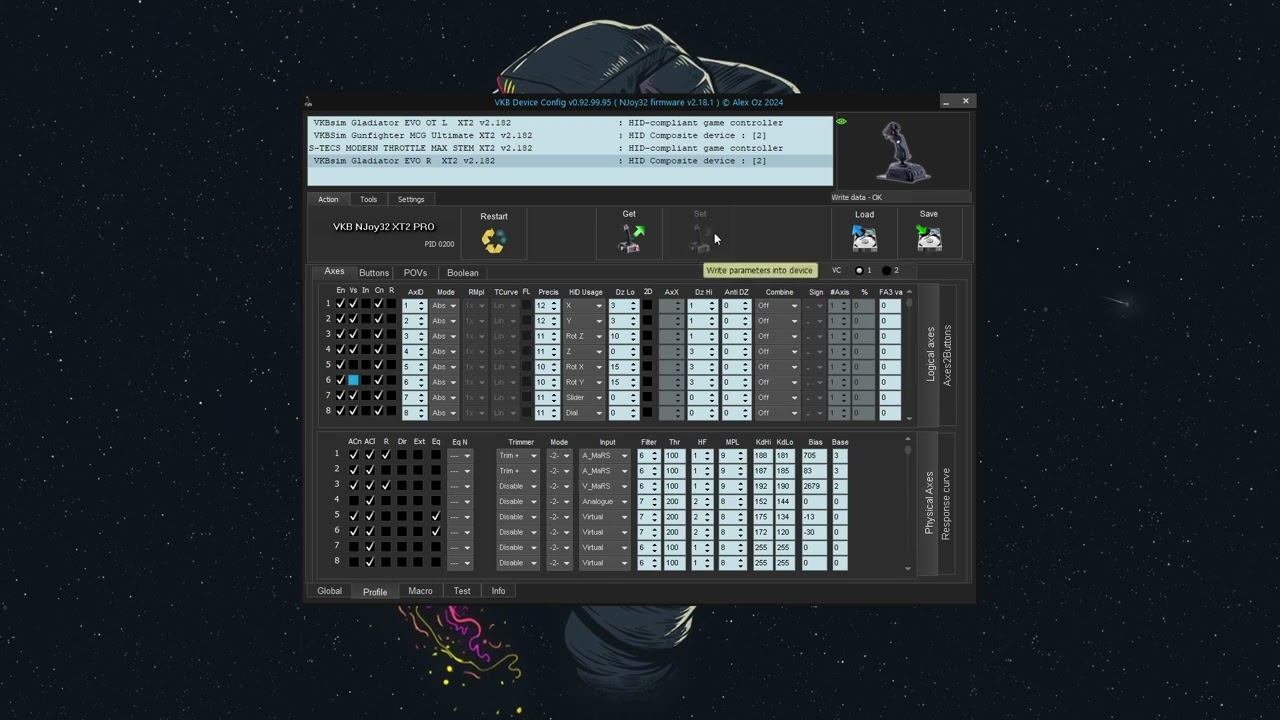The height and width of the screenshot is (720, 1280).
Task: Click the Load from disk icon
Action: point(864,238)
